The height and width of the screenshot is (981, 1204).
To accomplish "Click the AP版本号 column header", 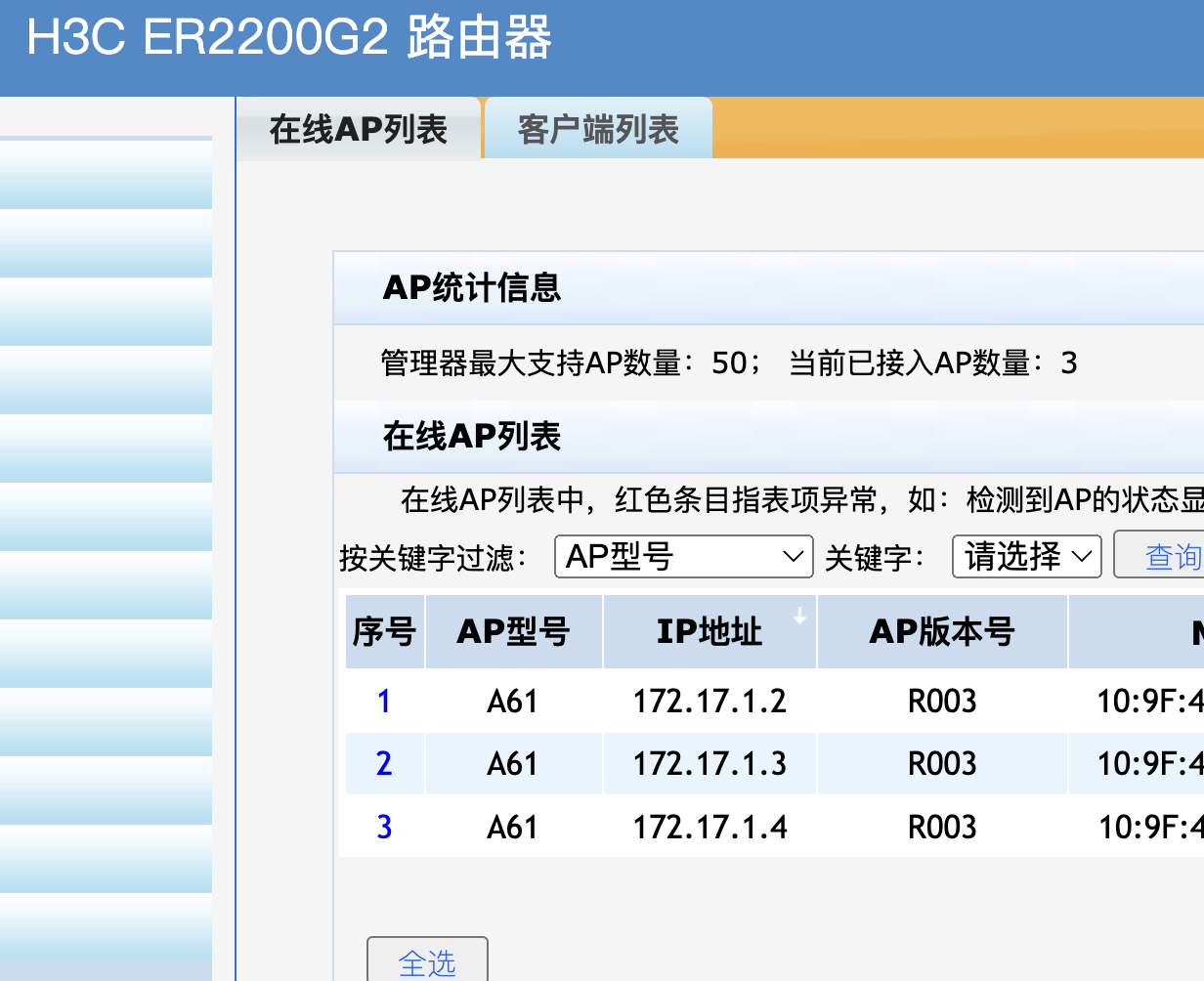I will tap(942, 632).
